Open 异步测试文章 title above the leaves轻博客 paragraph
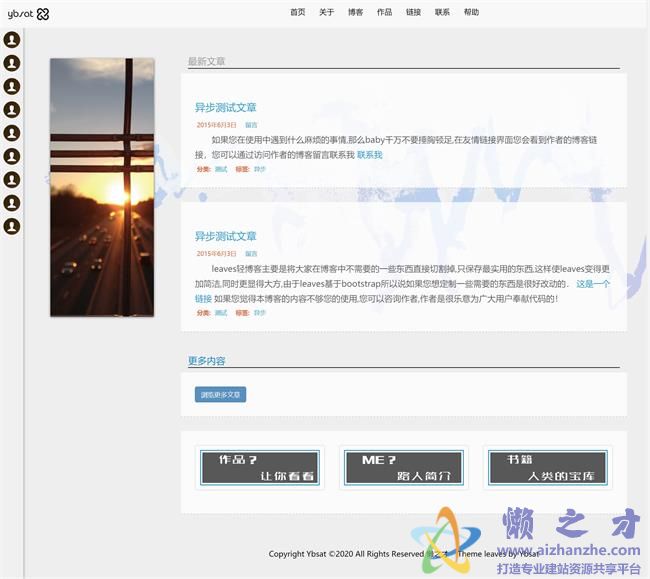The width and height of the screenshot is (650, 579). (226, 237)
